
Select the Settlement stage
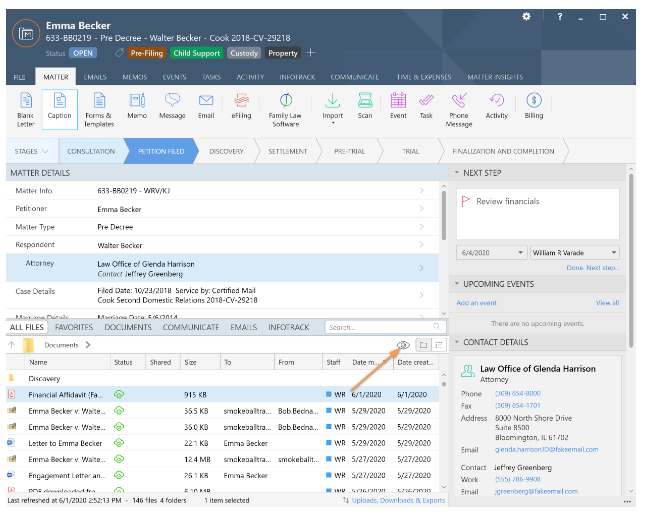[x=288, y=151]
